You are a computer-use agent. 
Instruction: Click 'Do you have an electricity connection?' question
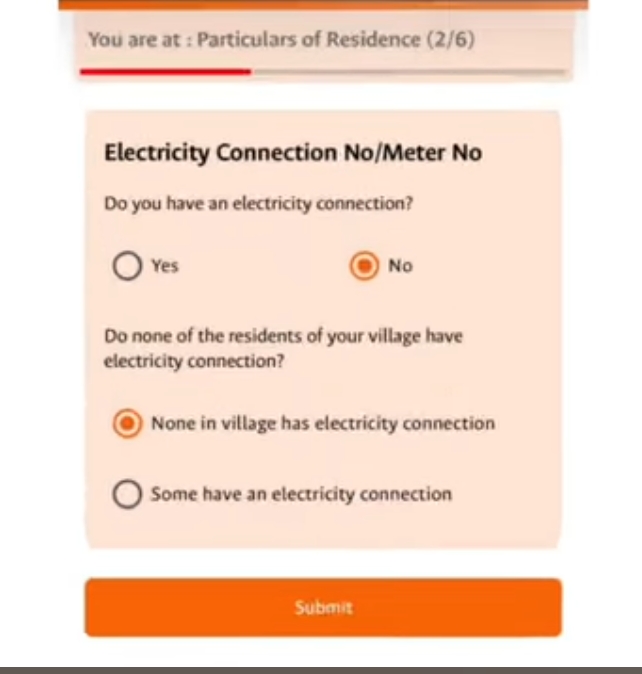point(259,204)
